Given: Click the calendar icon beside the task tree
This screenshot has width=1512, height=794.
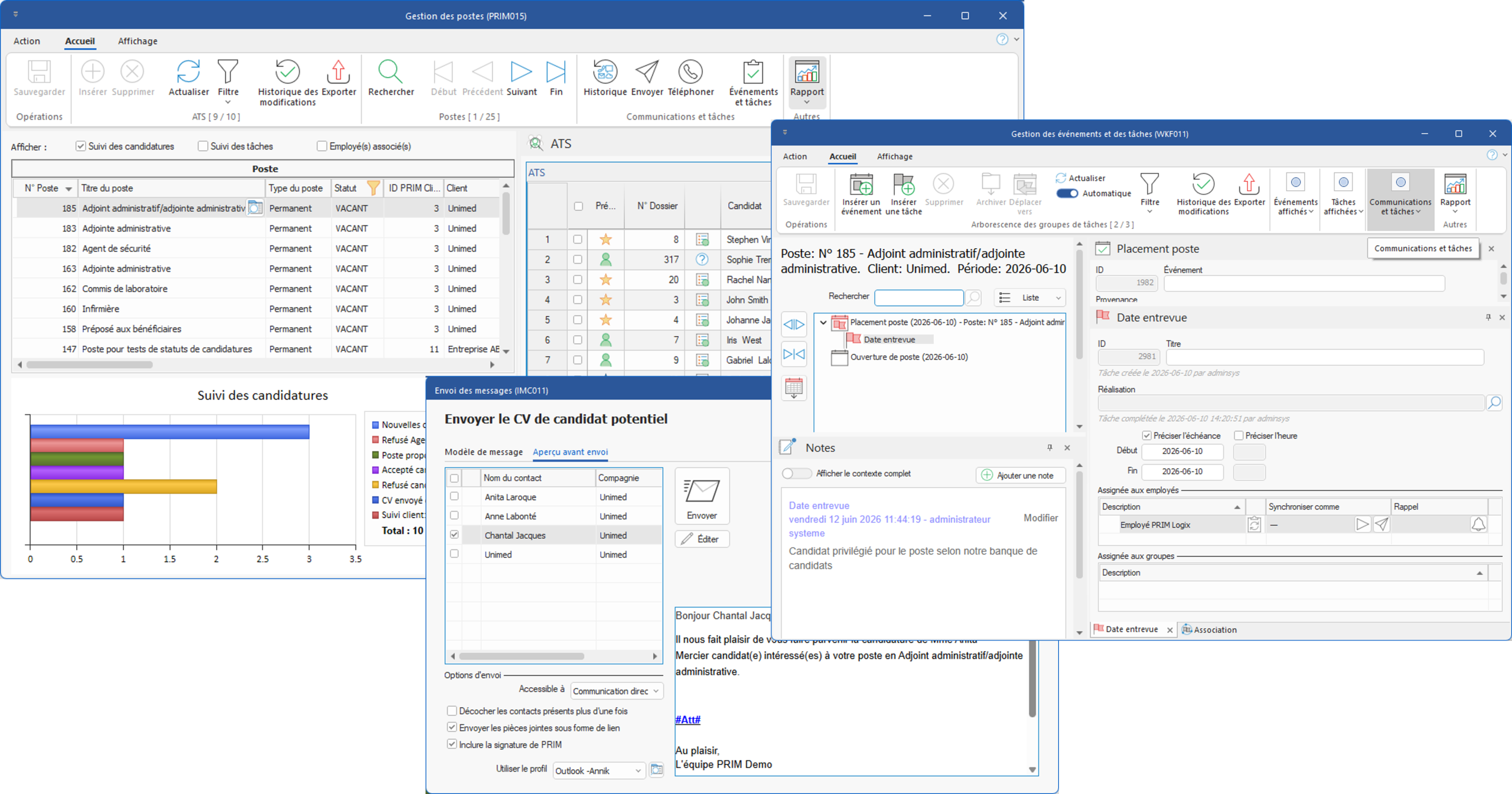Looking at the screenshot, I should [x=794, y=388].
